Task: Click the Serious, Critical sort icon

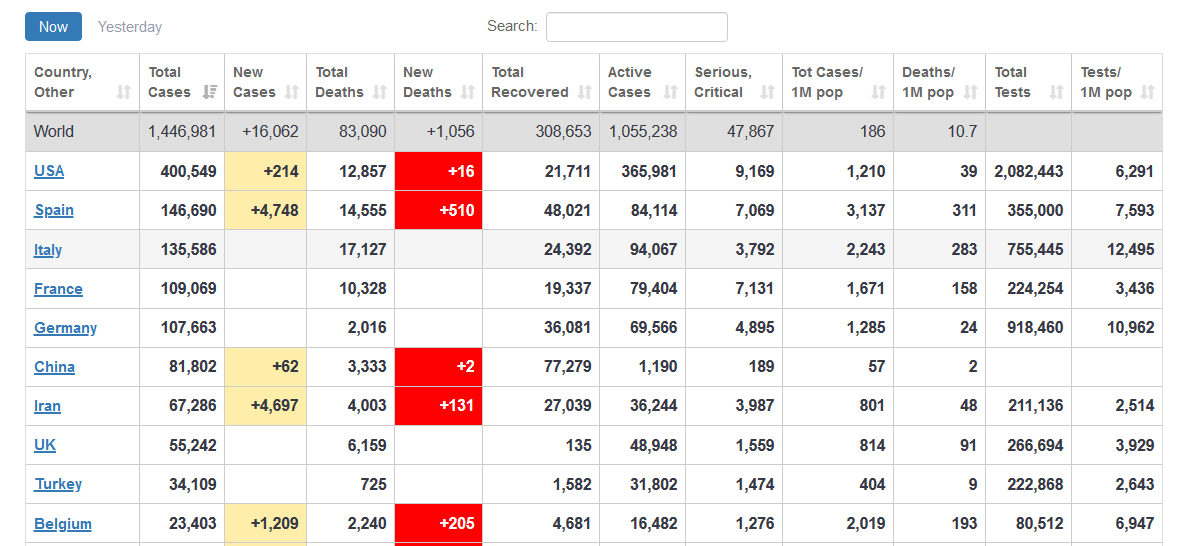Action: [767, 92]
